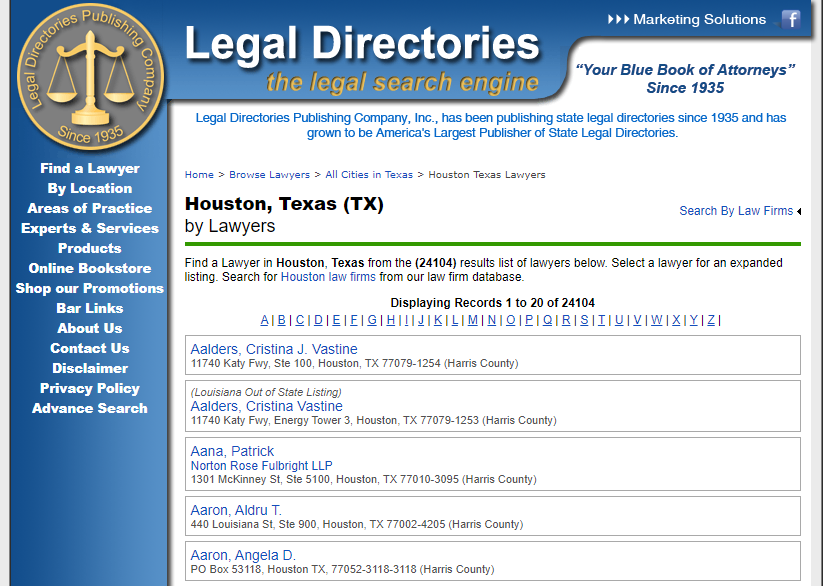Filter lawyers by letter L
This screenshot has width=823, height=586.
tap(455, 320)
